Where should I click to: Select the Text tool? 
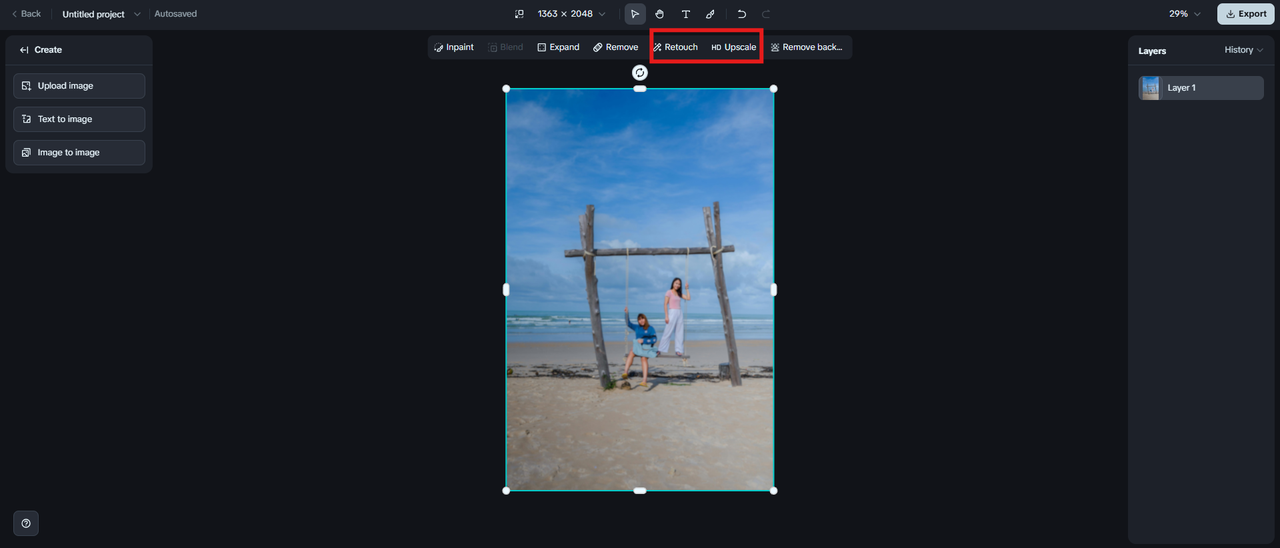coord(685,14)
